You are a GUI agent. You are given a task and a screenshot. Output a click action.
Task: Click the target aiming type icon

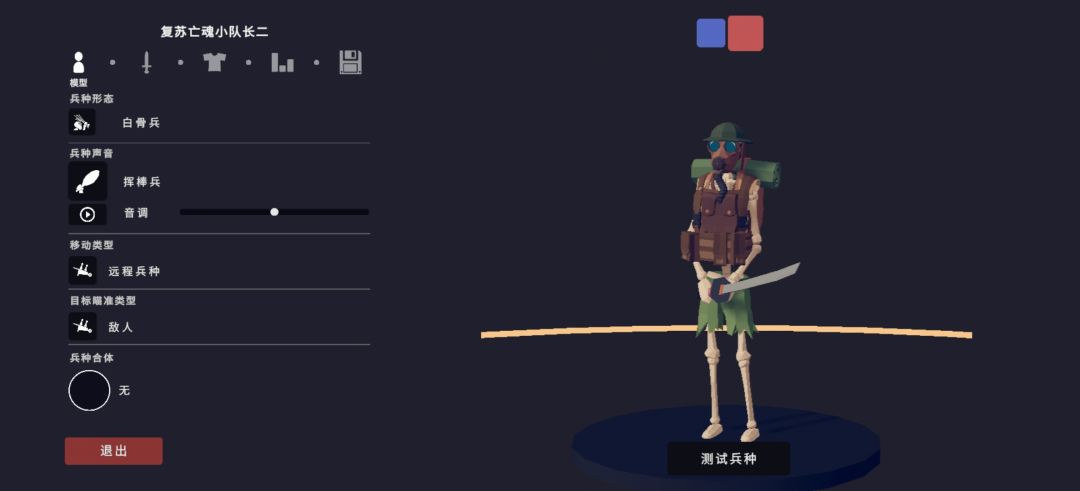point(82,326)
